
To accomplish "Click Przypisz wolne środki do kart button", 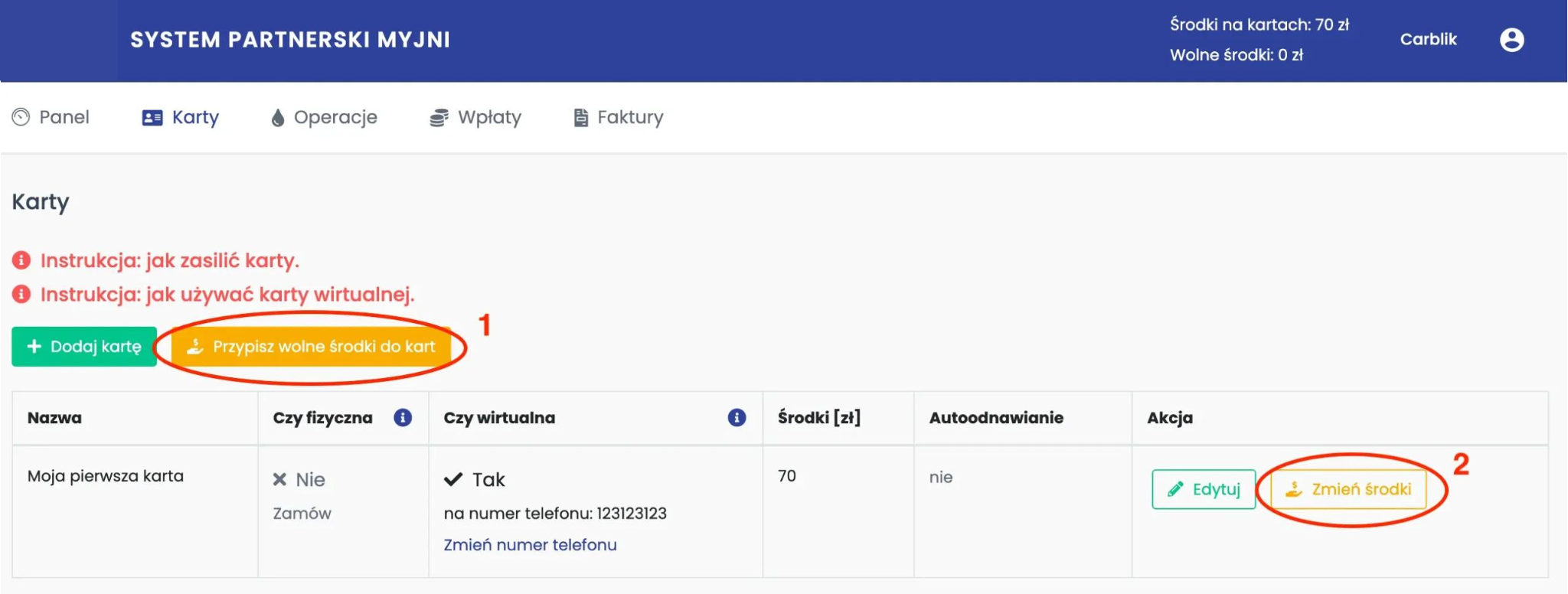I will [311, 347].
